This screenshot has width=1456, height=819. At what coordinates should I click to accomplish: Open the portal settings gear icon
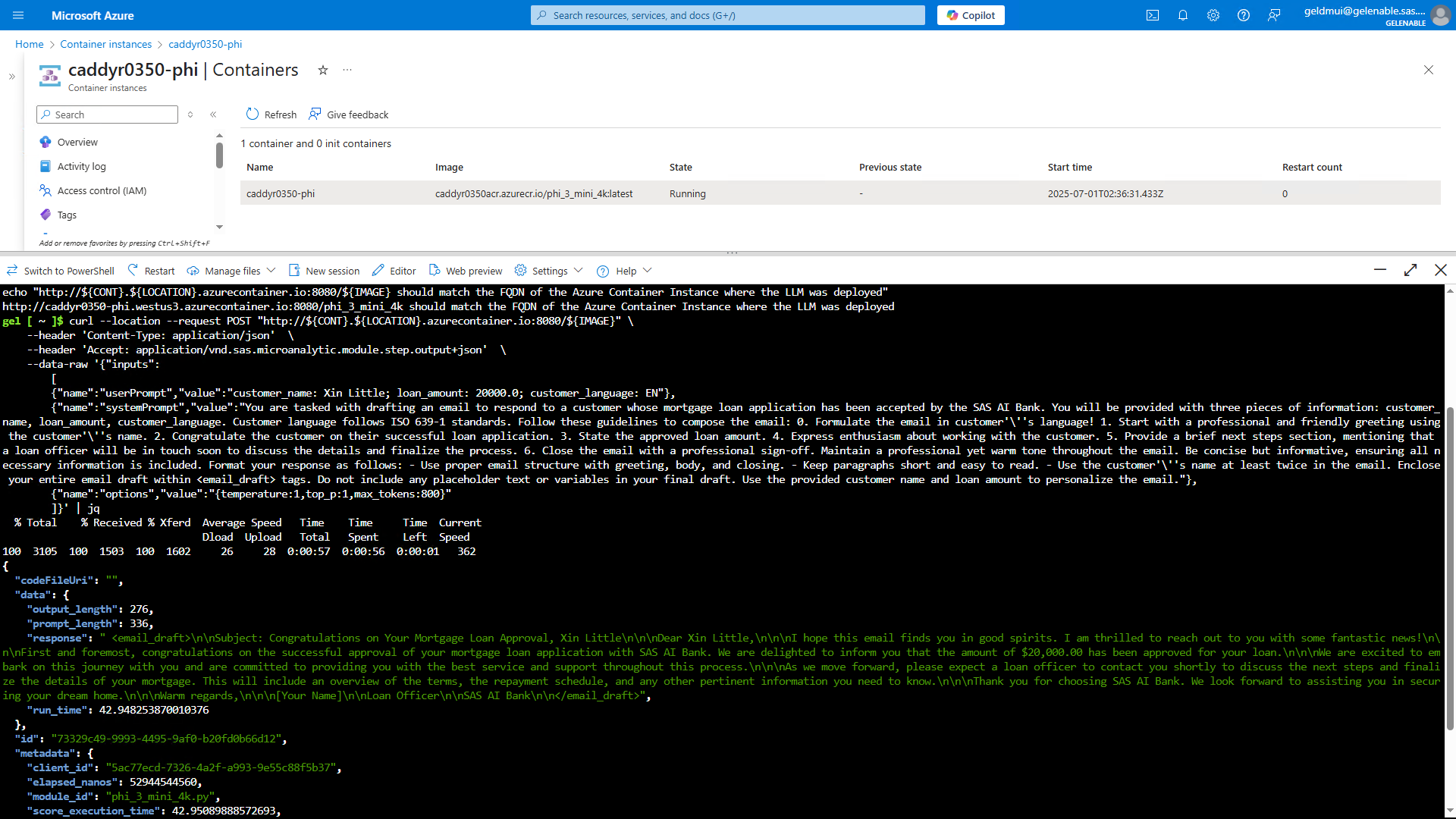(1213, 15)
